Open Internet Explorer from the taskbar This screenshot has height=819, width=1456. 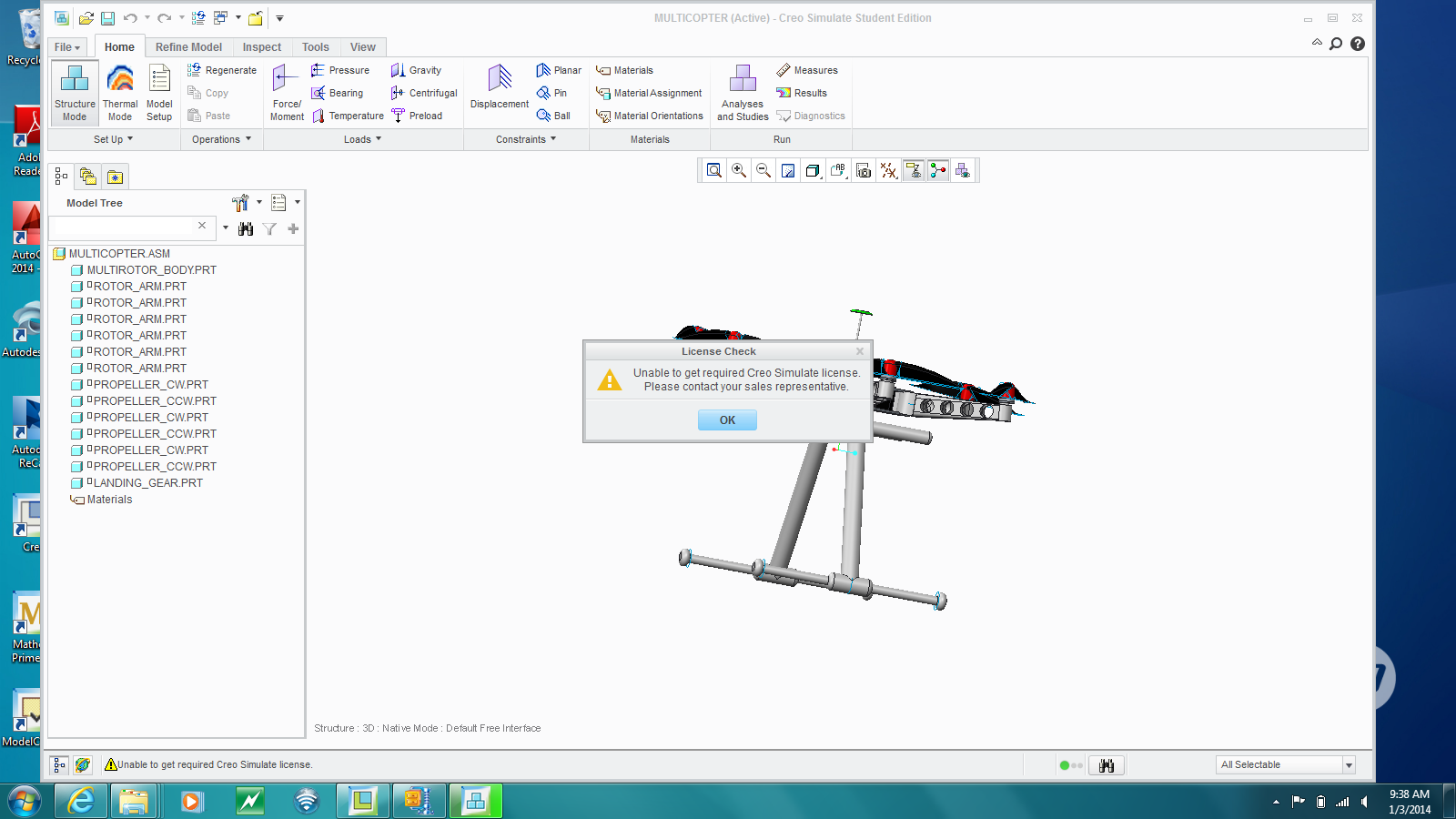[x=81, y=801]
